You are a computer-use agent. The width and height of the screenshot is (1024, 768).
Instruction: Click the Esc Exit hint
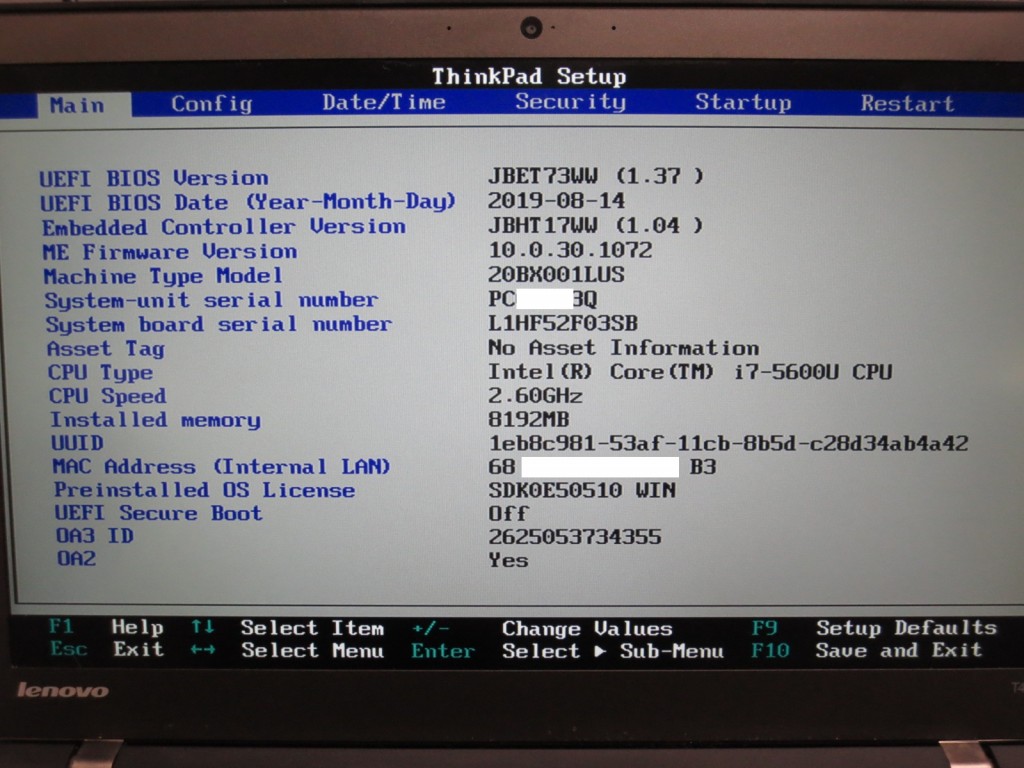click(x=107, y=649)
